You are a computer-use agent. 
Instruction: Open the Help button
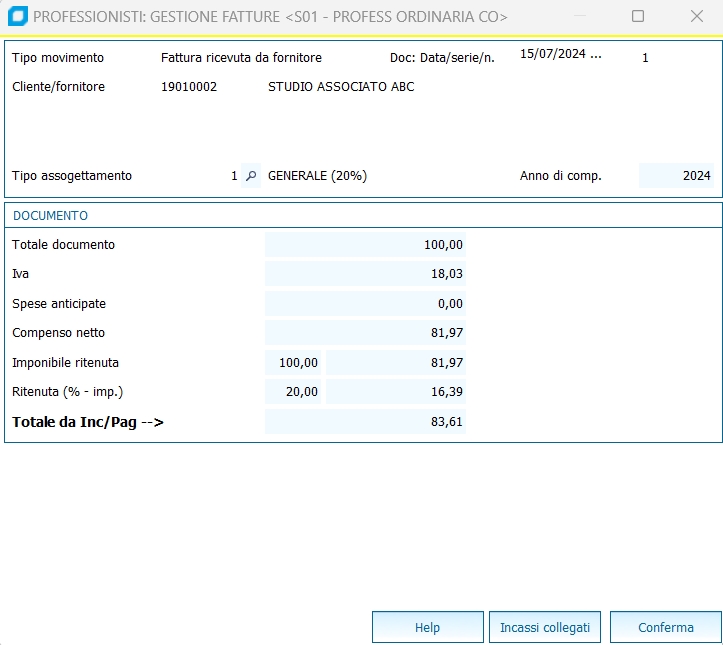tap(427, 628)
